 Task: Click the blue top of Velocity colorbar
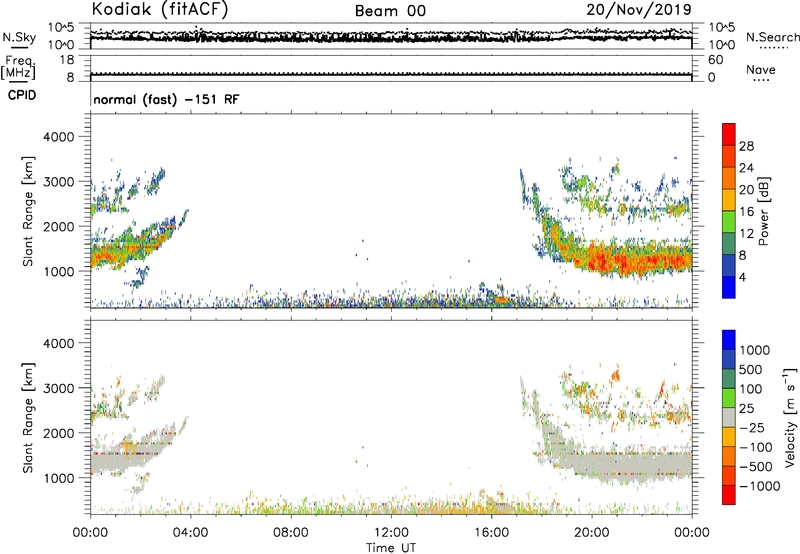point(729,340)
